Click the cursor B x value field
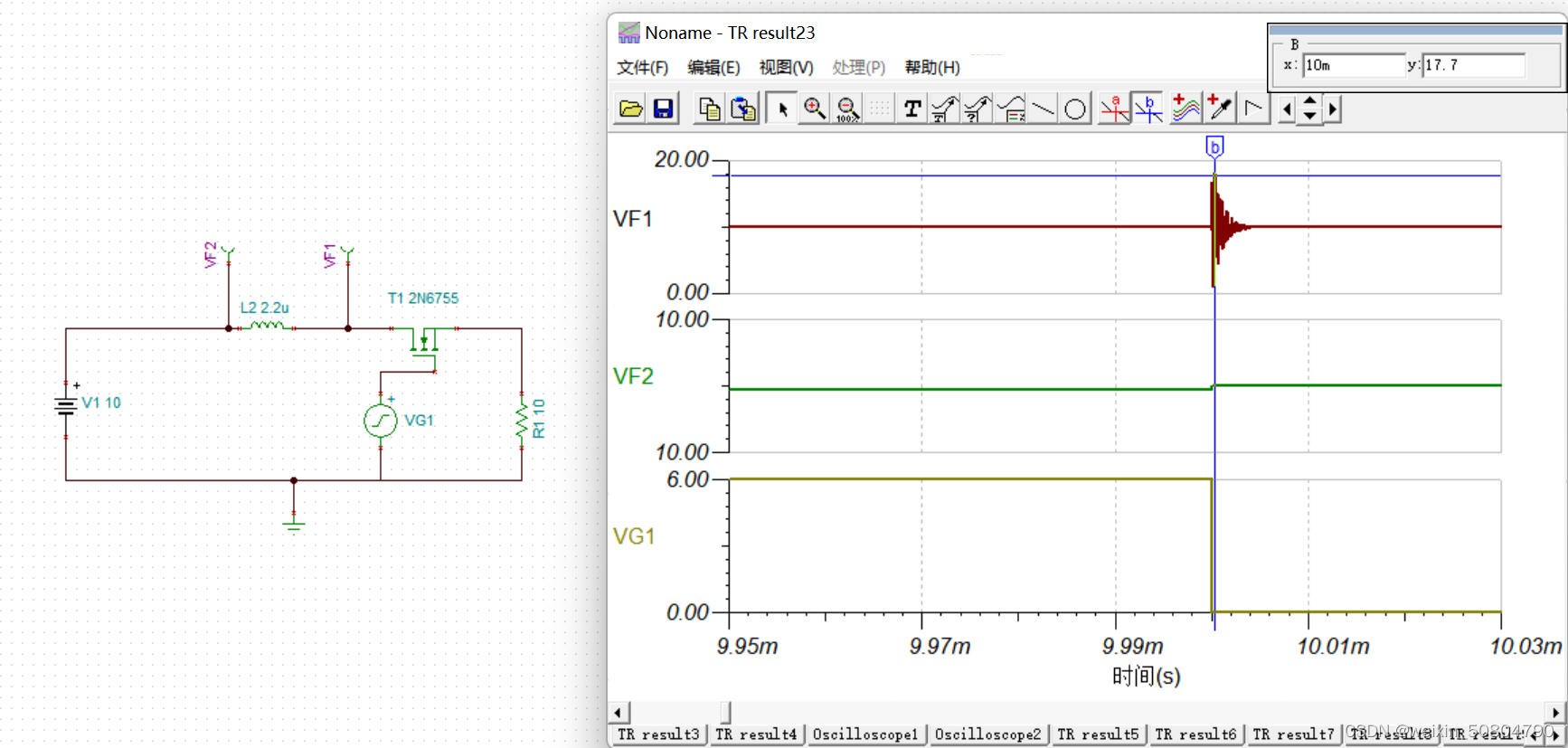The width and height of the screenshot is (1568, 748). click(1353, 65)
